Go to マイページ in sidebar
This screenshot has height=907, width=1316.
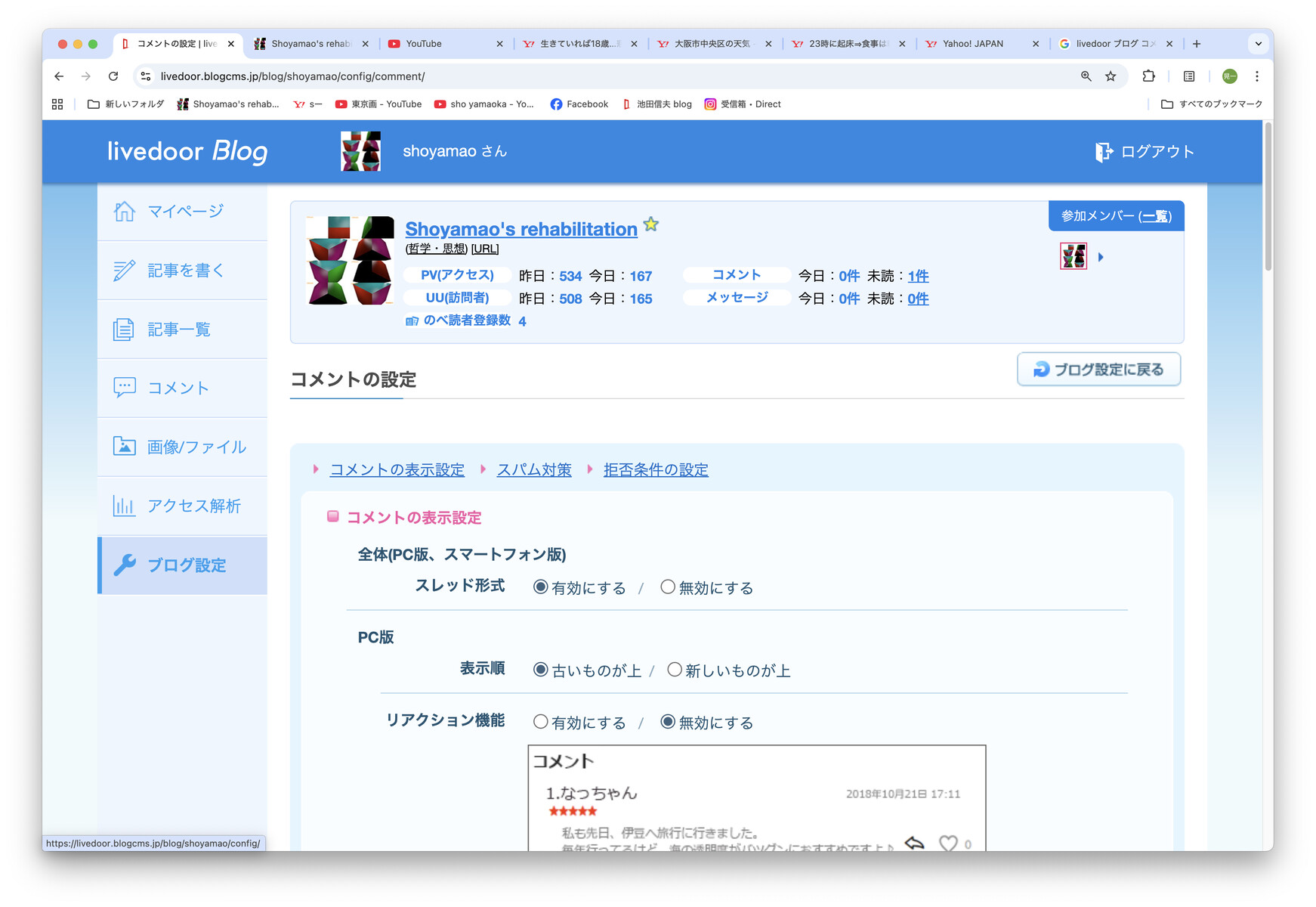tap(182, 212)
